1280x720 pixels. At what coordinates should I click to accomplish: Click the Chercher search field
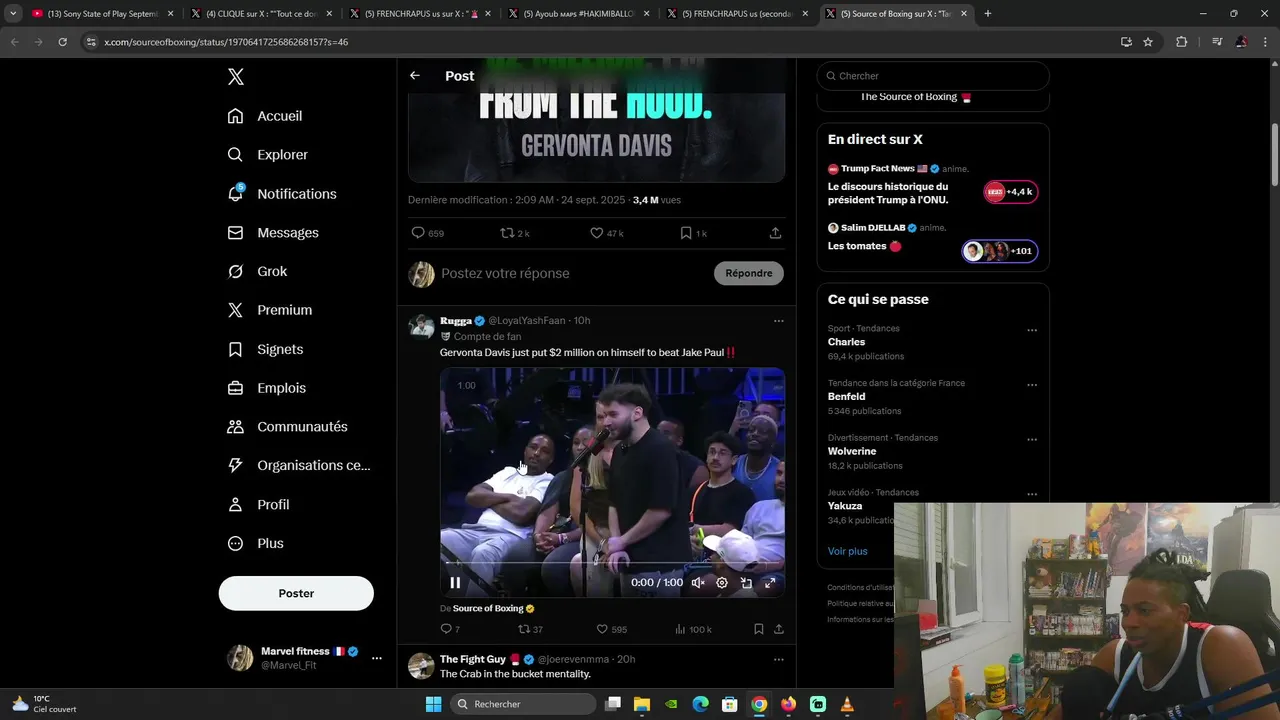pyautogui.click(x=933, y=76)
